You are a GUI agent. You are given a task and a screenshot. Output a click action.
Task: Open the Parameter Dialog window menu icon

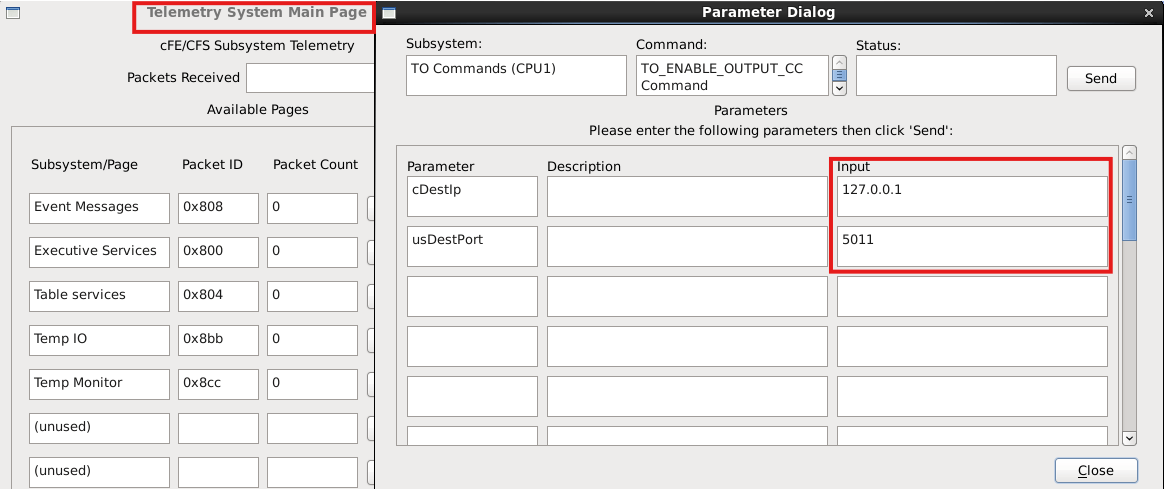[390, 13]
